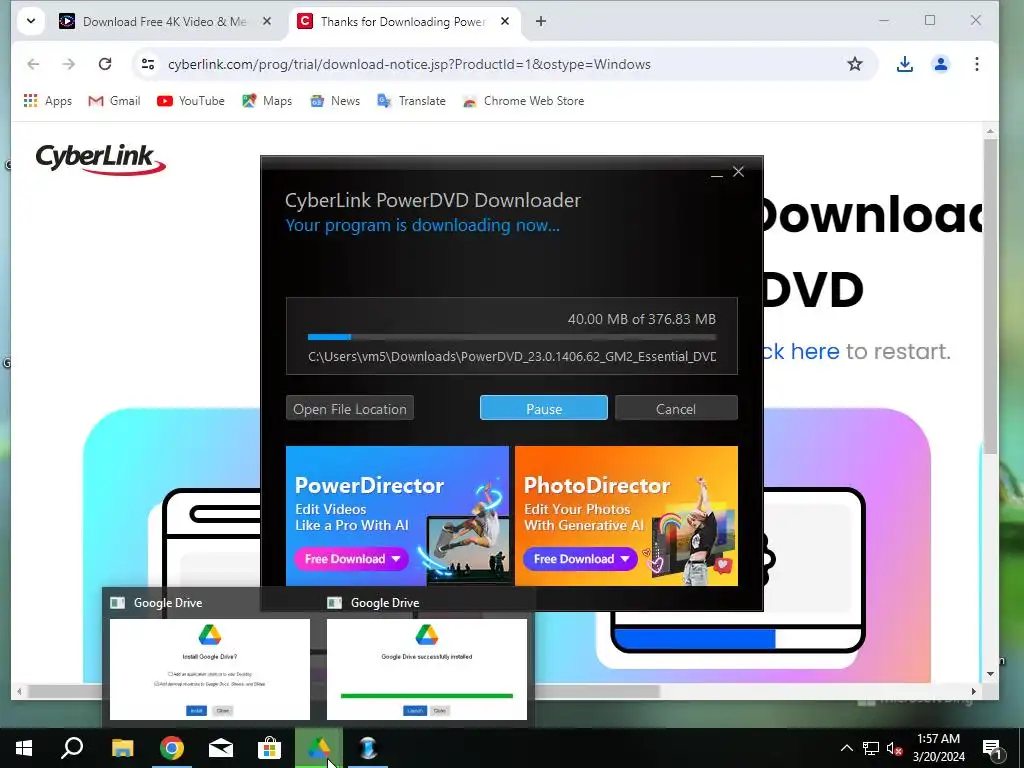
Task: Select the Thanks for Downloading PowerDVD tab
Action: tap(403, 22)
